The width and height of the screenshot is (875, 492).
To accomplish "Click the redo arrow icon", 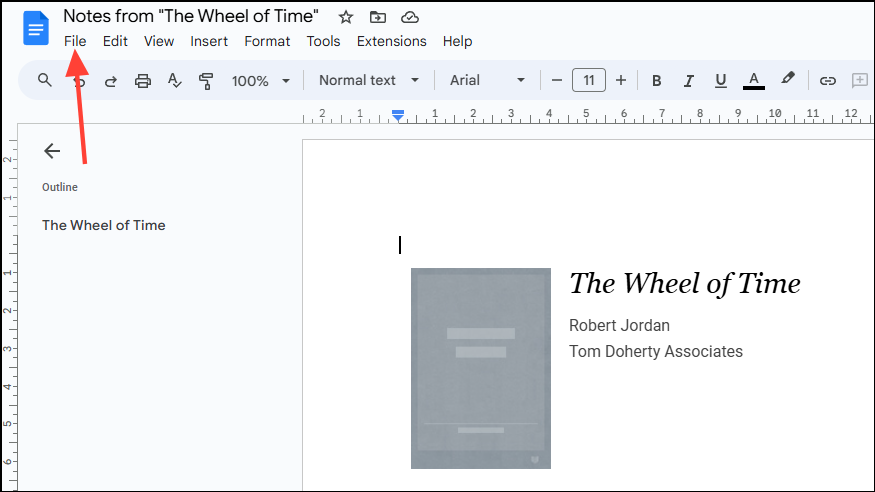I will click(110, 81).
